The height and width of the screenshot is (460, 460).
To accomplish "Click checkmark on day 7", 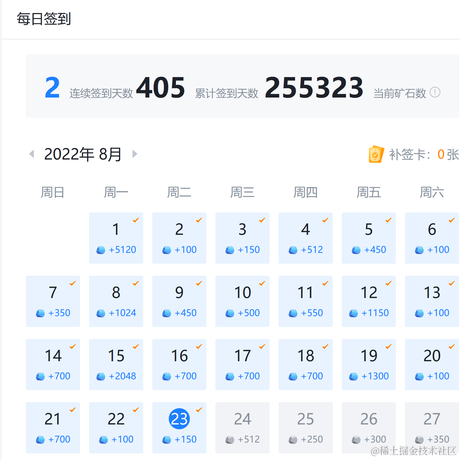I will click(x=73, y=283).
